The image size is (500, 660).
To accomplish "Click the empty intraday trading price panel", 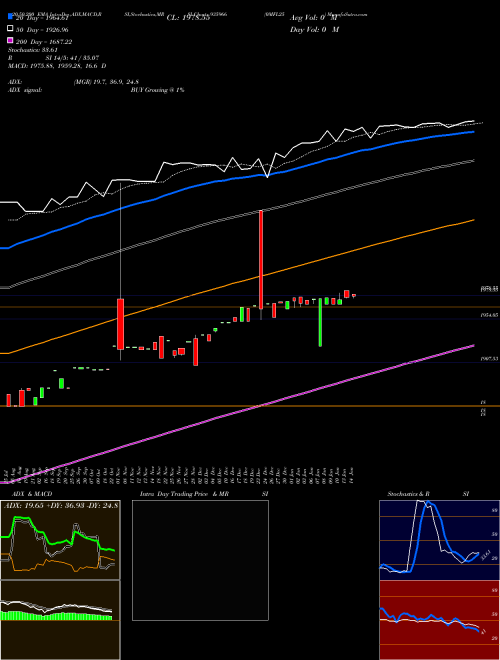I will coord(200,560).
